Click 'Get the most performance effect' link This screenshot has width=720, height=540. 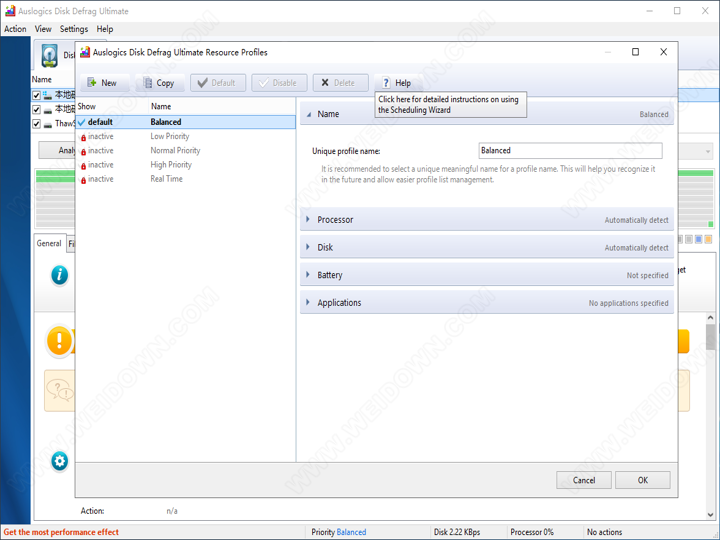61,532
